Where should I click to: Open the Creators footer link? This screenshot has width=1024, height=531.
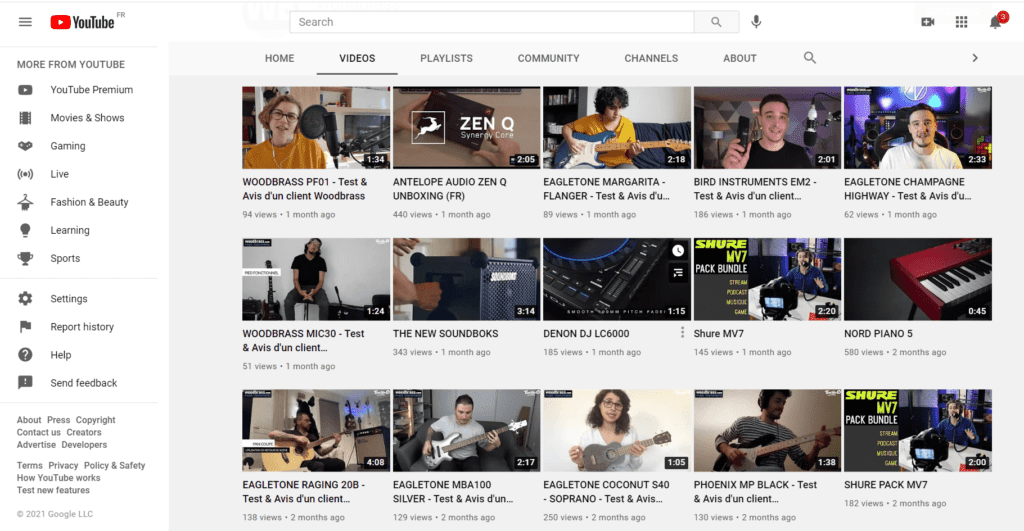[x=84, y=432]
